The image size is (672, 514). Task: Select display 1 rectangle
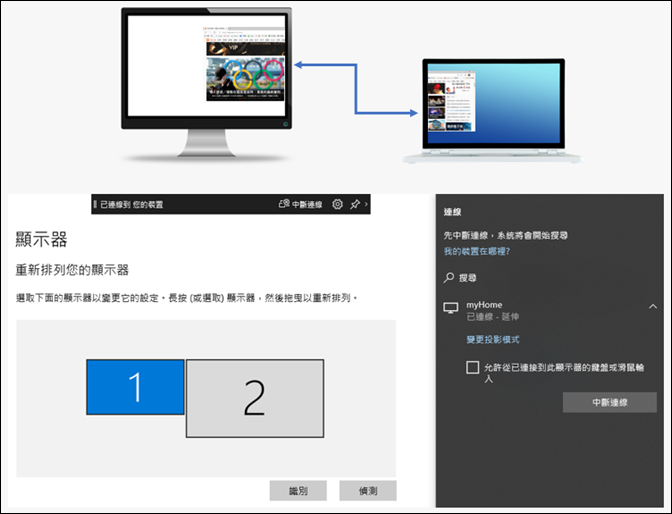(x=135, y=387)
